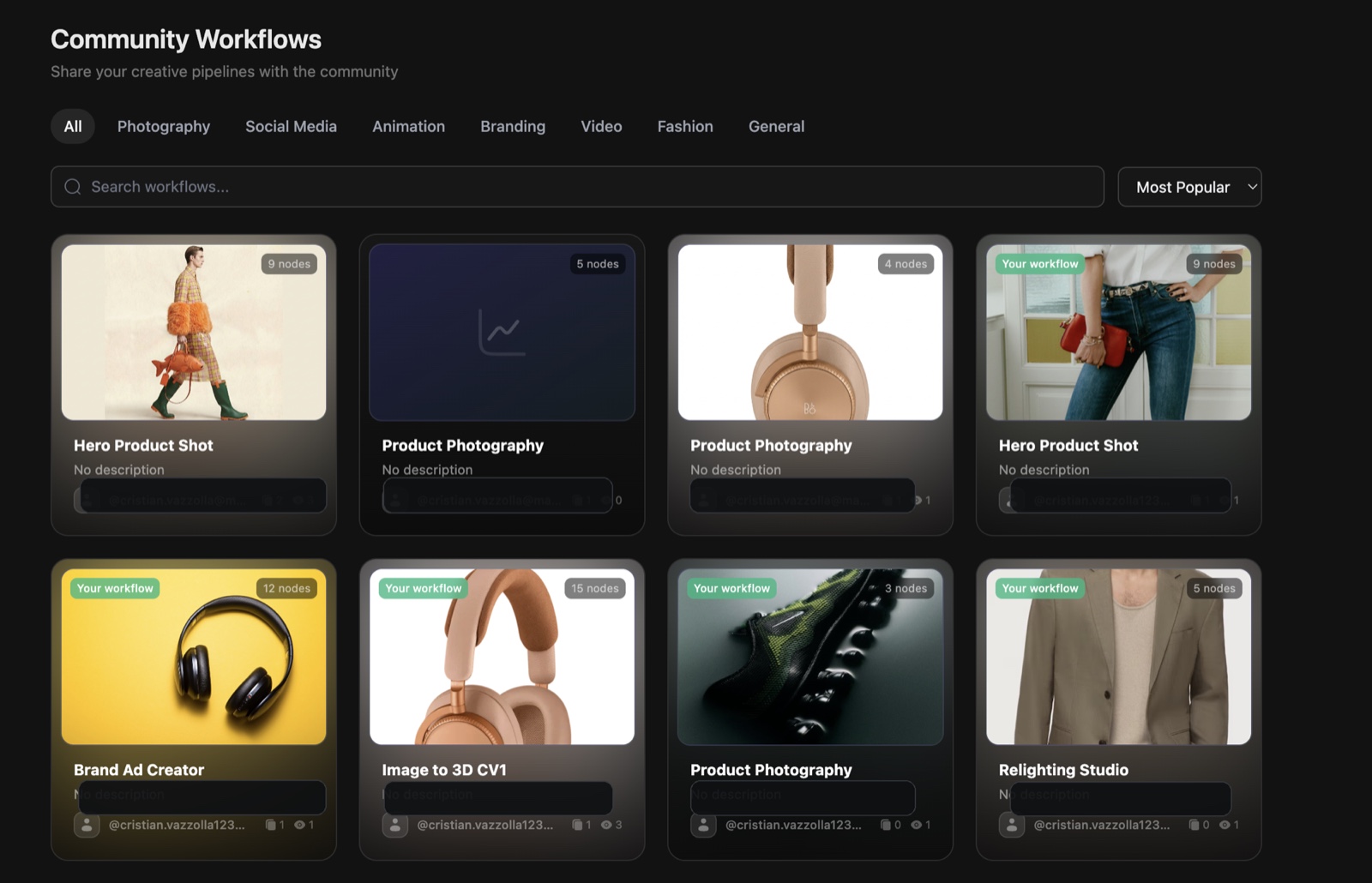Click the views eye icon on Relighting Studio
Screen dimensions: 1372x883
(1225, 825)
